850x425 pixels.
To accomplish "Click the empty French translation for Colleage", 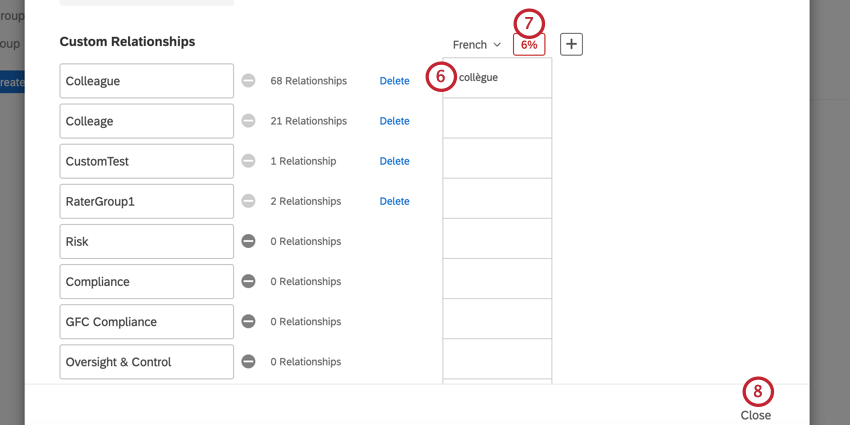I will click(x=497, y=118).
